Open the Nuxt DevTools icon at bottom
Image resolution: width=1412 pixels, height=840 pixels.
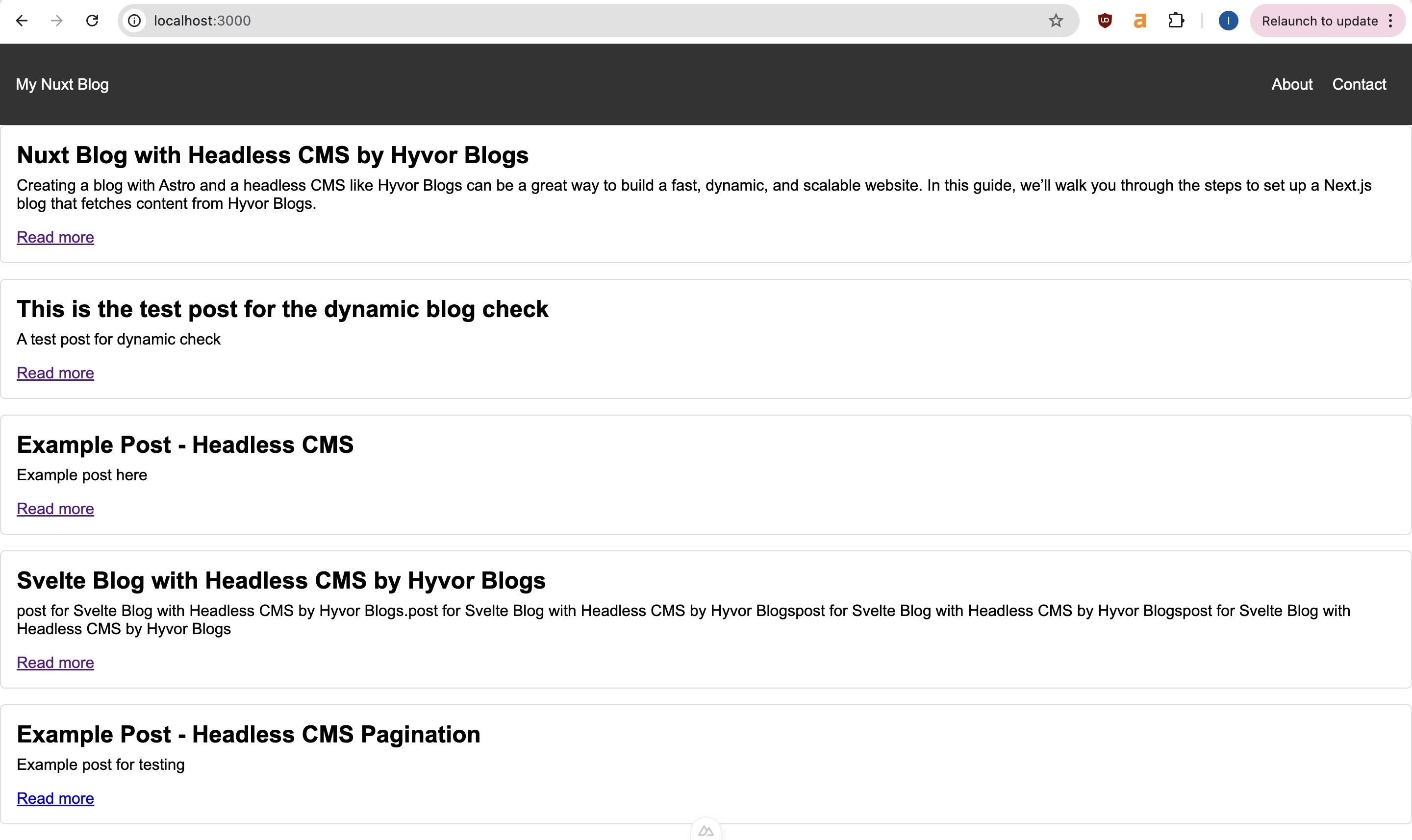(706, 830)
